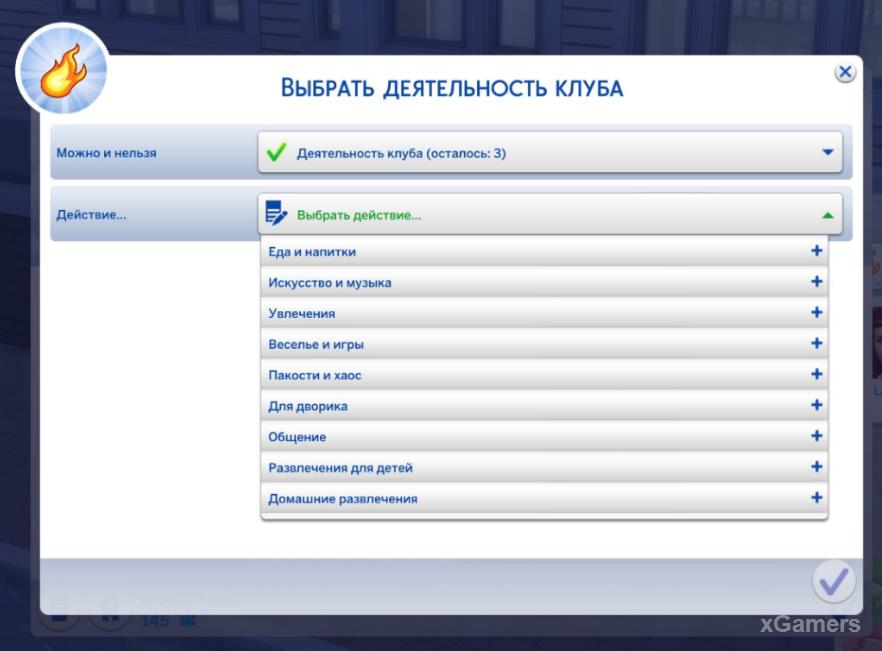882x651 pixels.
Task: Expand Искусство и музыка with plus icon
Action: click(x=817, y=282)
